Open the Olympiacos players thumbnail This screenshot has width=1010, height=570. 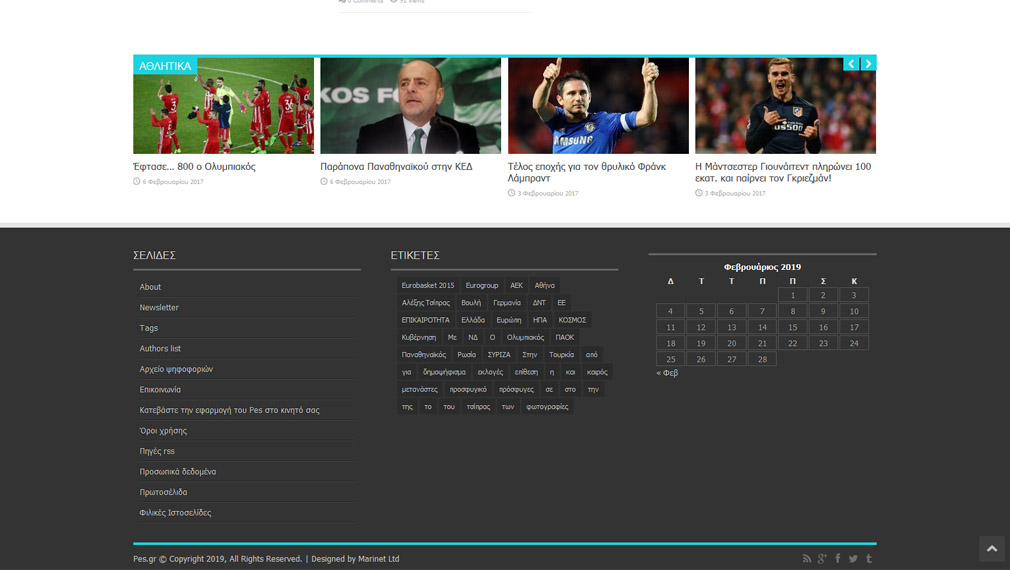224,106
